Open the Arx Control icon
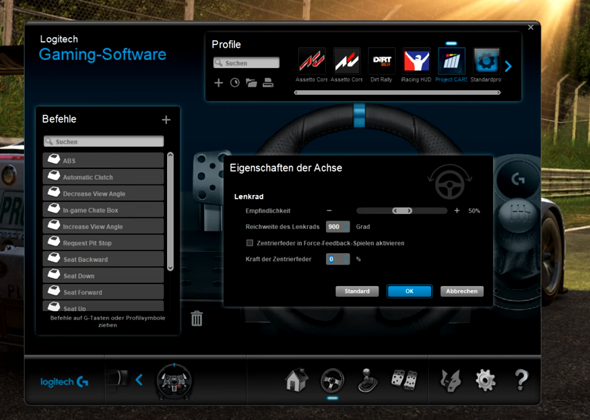 click(451, 380)
